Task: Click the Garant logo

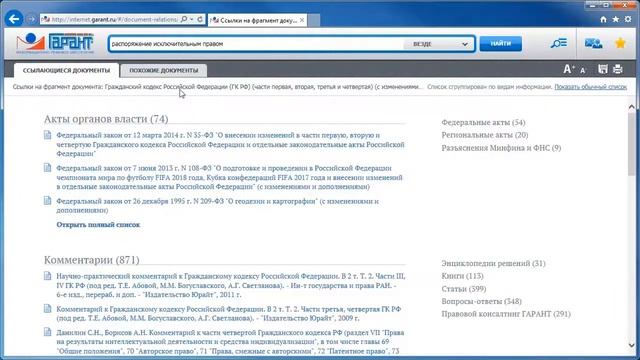Action: [55, 43]
